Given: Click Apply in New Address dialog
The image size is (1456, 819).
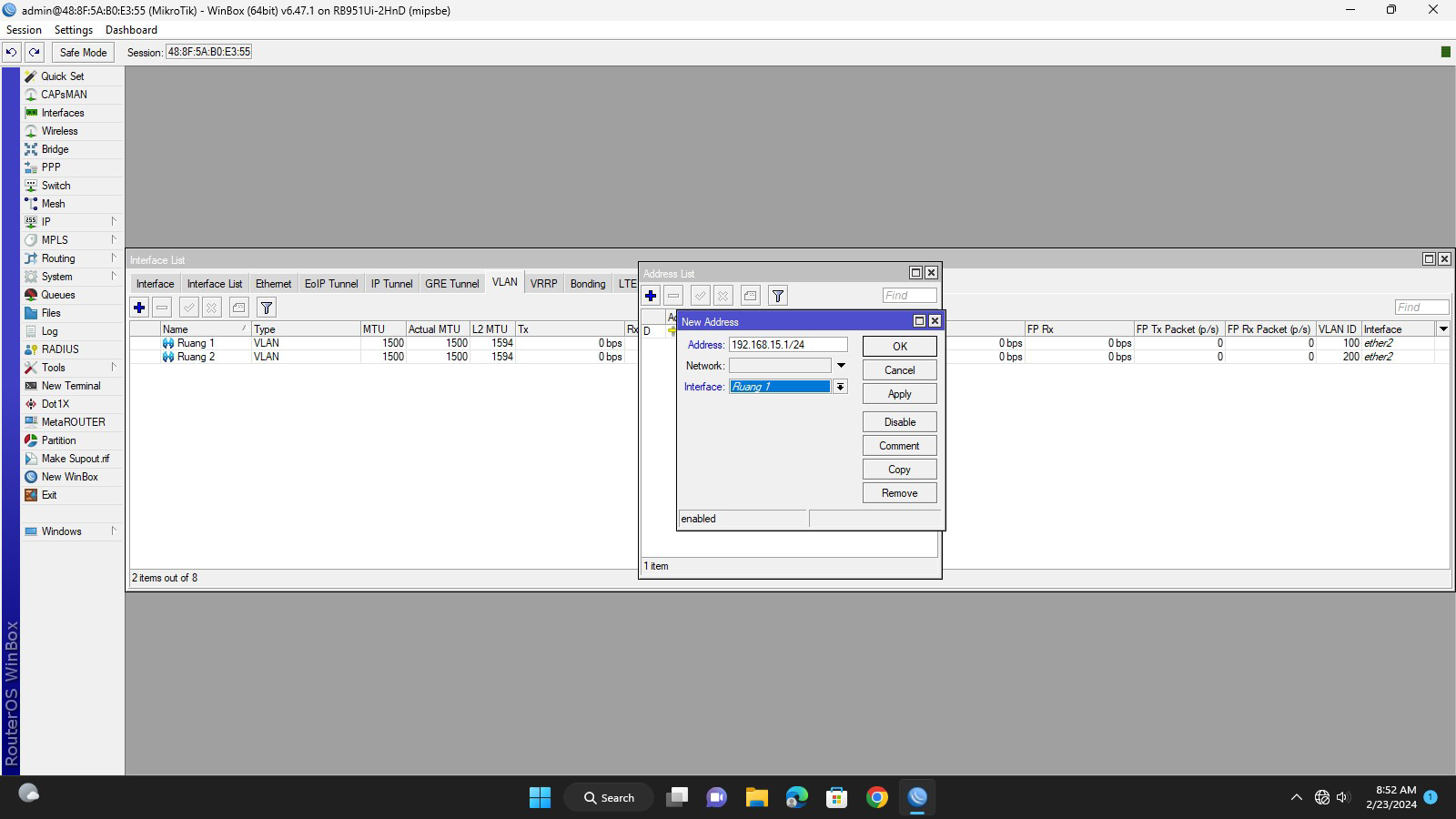Looking at the screenshot, I should coord(899,394).
